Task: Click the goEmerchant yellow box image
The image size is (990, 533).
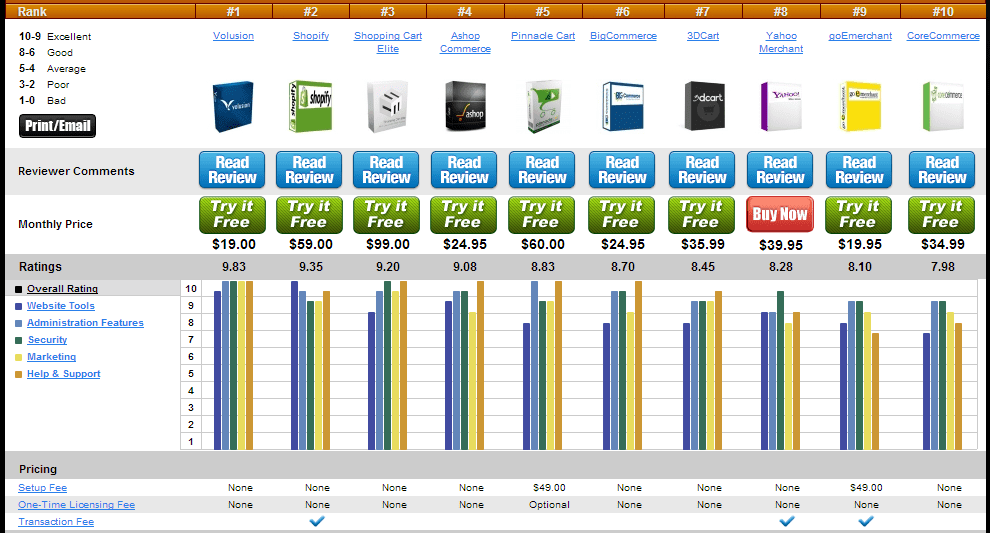Action: [860, 106]
